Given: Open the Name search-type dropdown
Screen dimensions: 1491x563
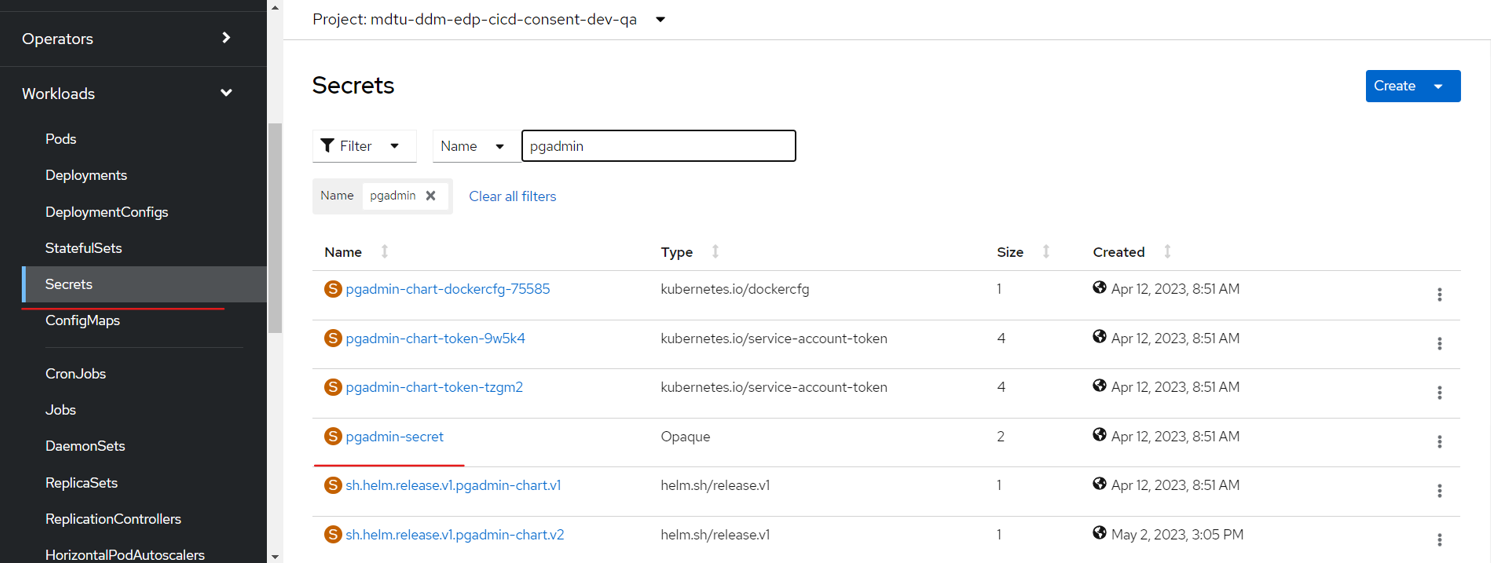Looking at the screenshot, I should point(476,146).
